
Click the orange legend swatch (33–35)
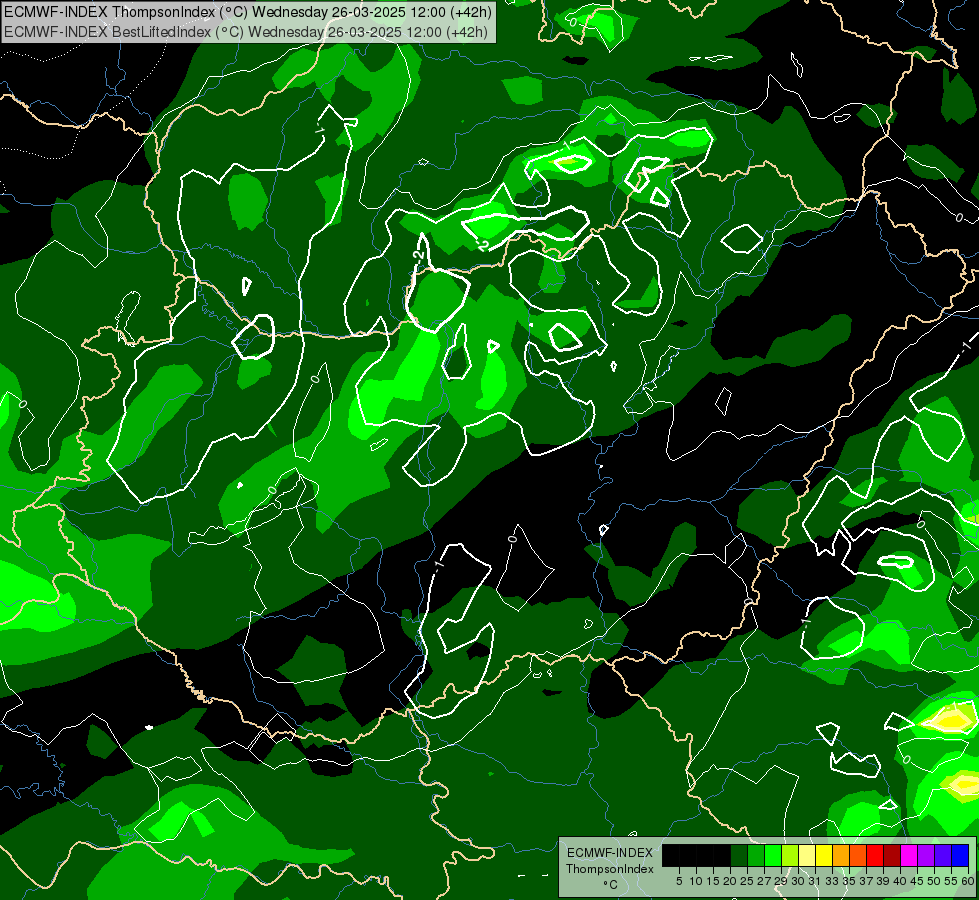840,855
